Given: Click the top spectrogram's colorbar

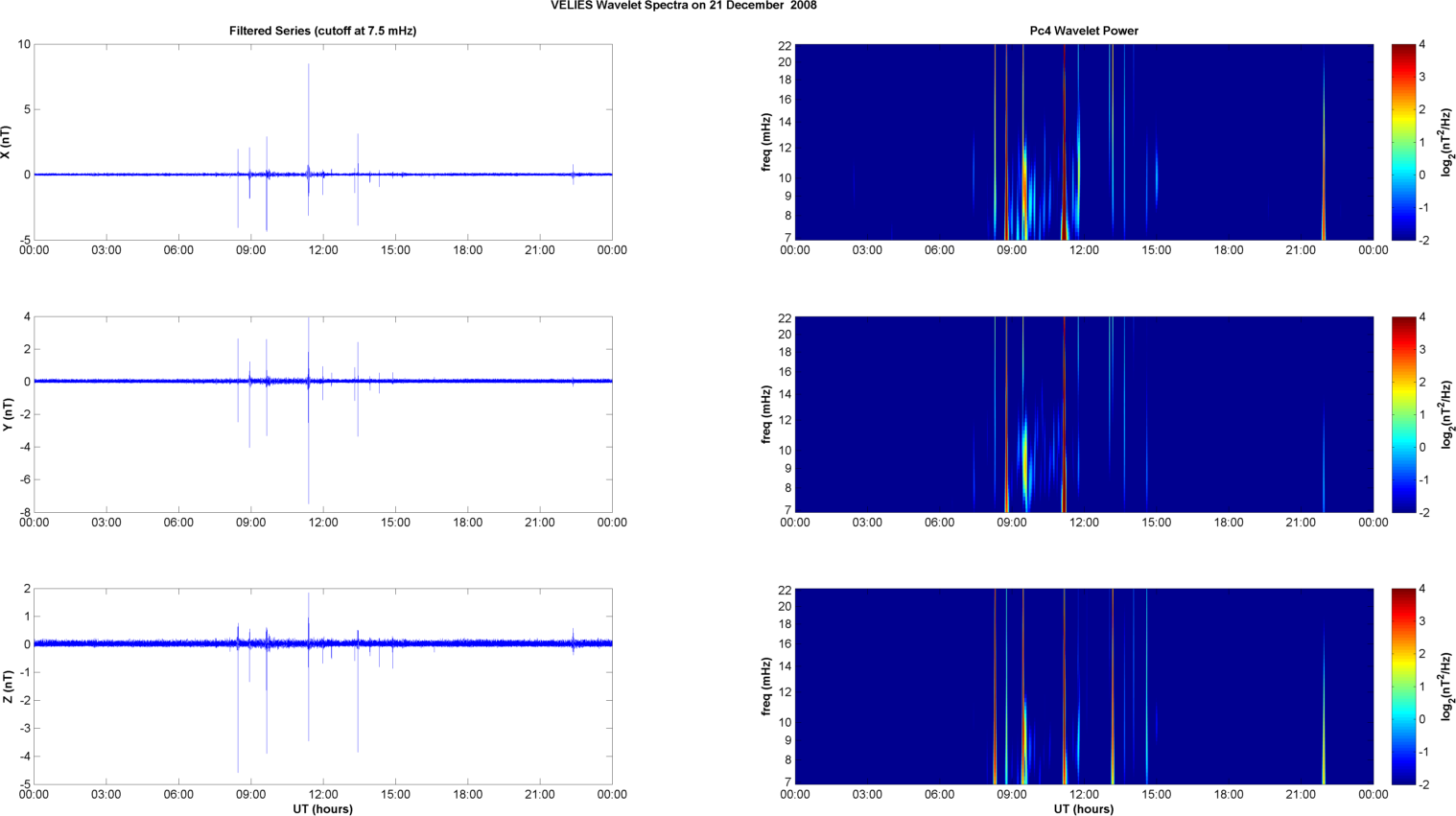Looking at the screenshot, I should click(x=1402, y=142).
